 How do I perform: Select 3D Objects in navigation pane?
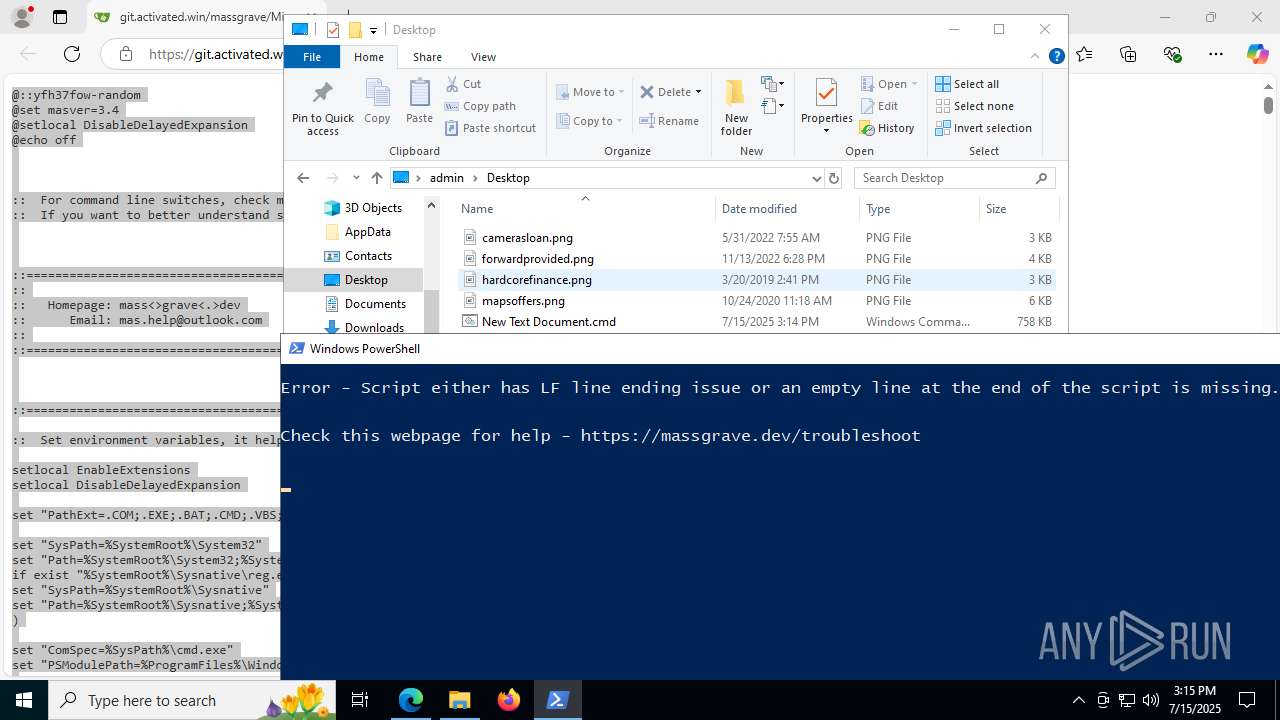372,208
